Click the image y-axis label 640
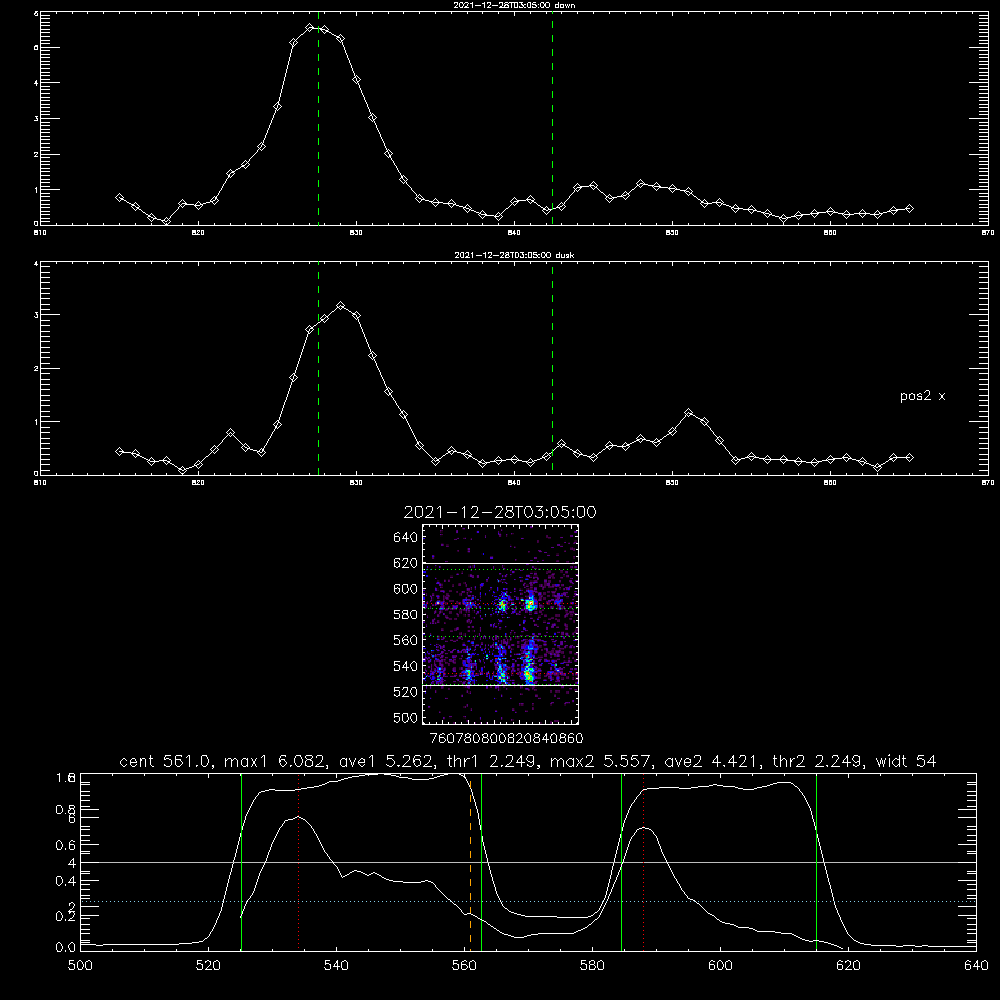Viewport: 1000px width, 1000px height. (x=405, y=538)
